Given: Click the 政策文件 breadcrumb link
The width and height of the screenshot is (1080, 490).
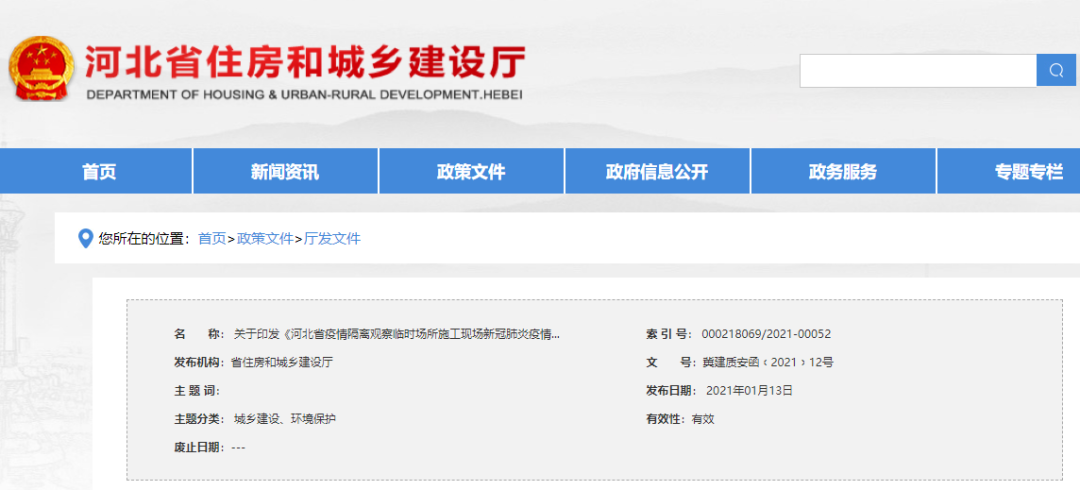Looking at the screenshot, I should pyautogui.click(x=265, y=239).
